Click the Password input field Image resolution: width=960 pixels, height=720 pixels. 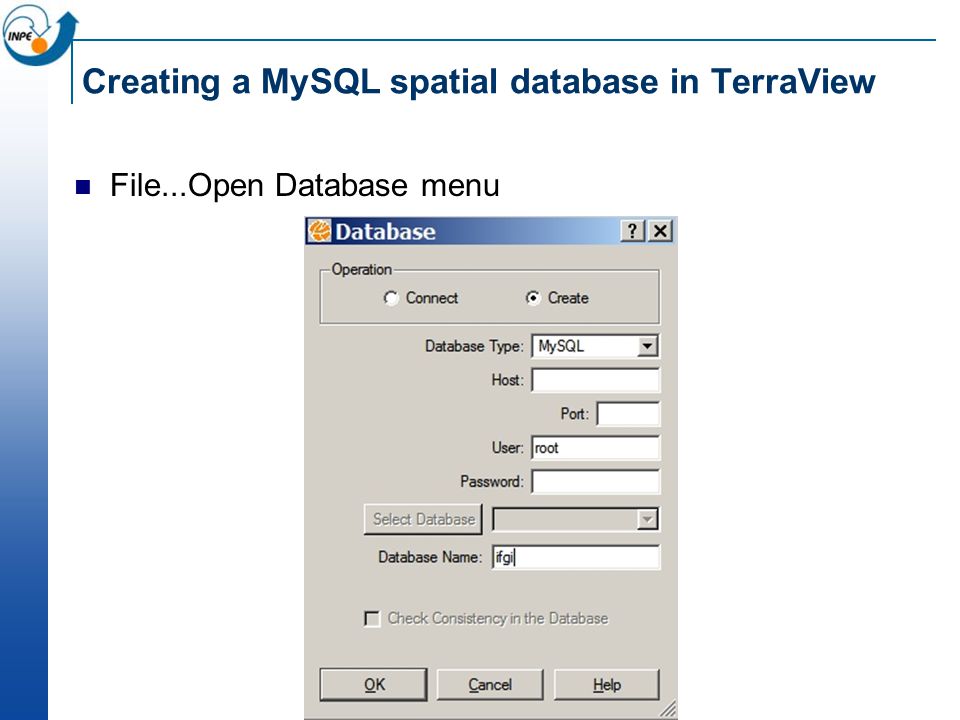click(x=595, y=481)
